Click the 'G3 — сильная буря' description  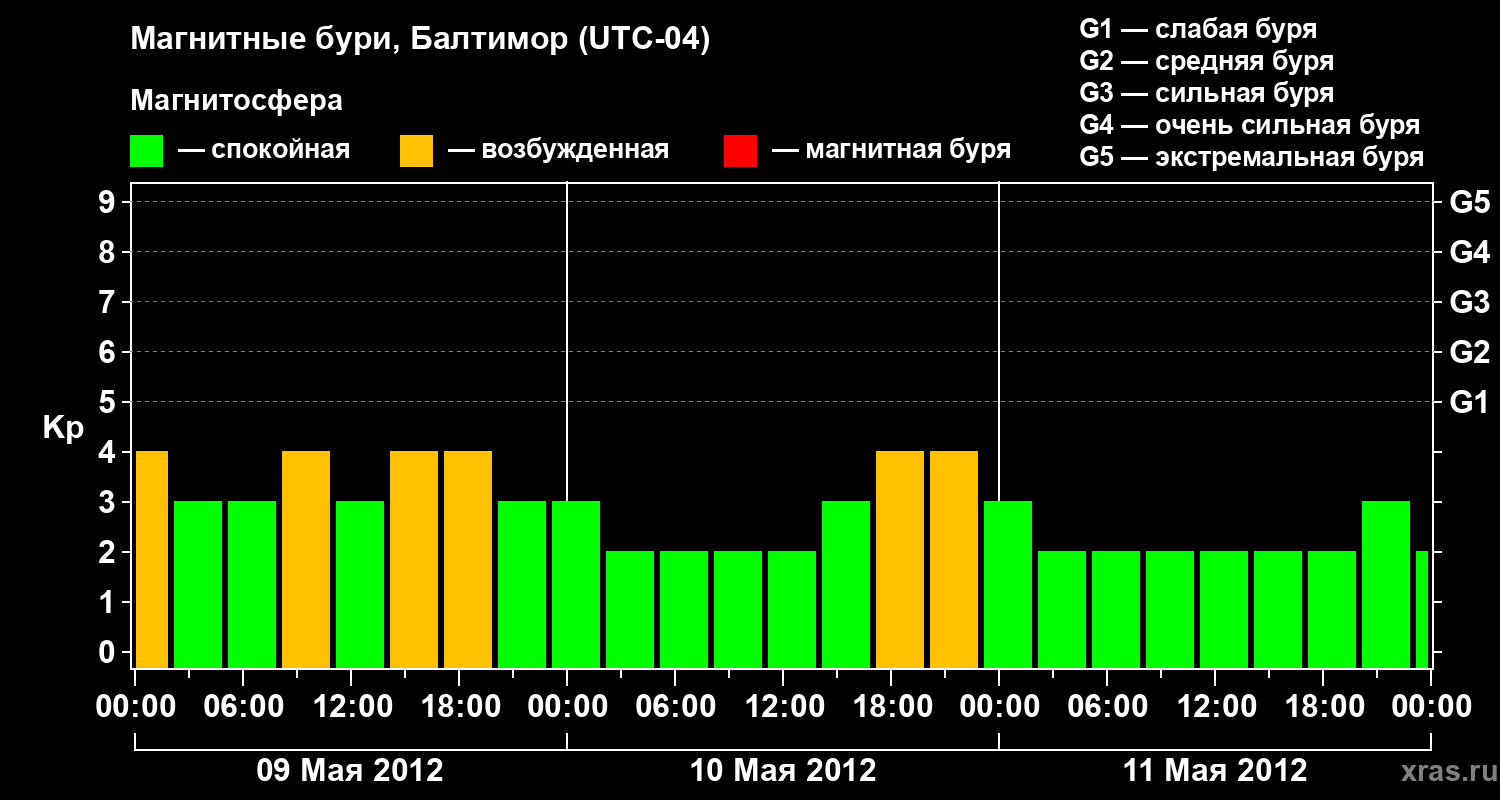click(x=1206, y=93)
